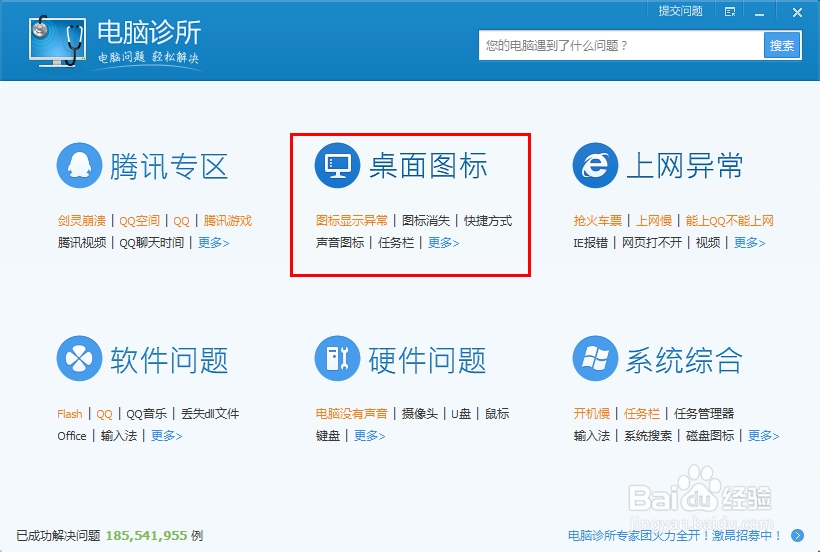The image size is (820, 552).
Task: Open the 系统综合 category heading
Action: (x=684, y=360)
